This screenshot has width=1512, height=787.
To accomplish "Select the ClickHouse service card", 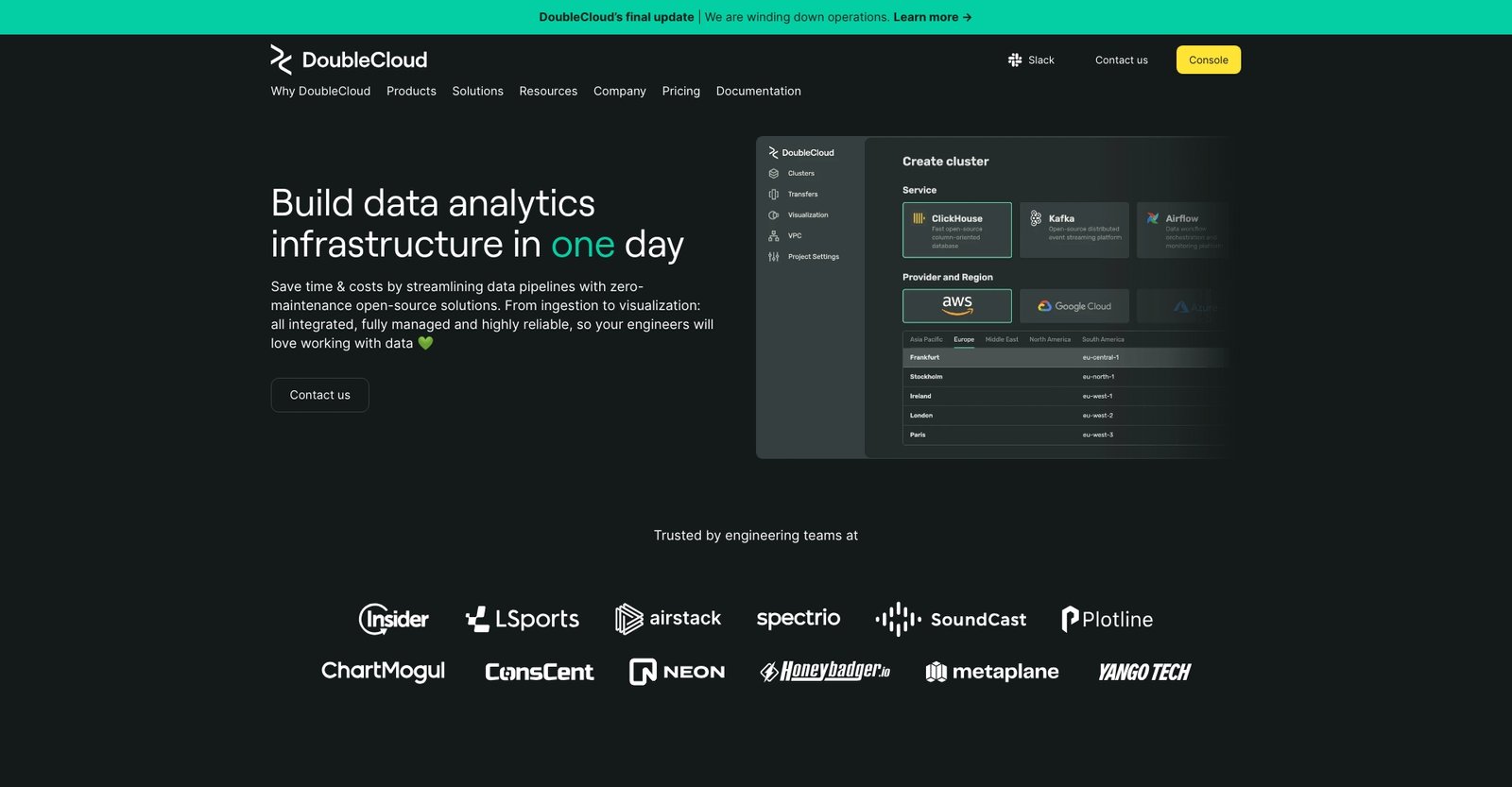I will point(957,230).
